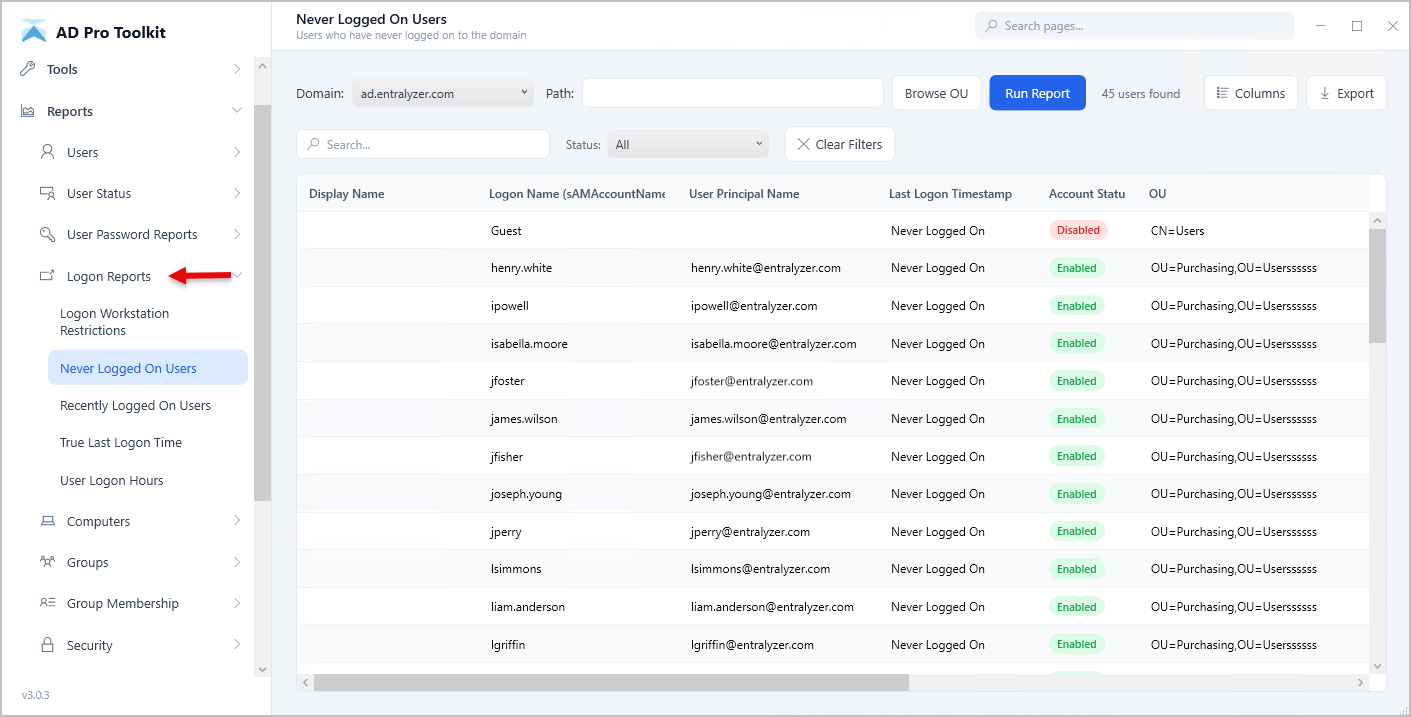Click the Users person icon in sidebar
The width and height of the screenshot is (1411, 717).
tap(49, 152)
